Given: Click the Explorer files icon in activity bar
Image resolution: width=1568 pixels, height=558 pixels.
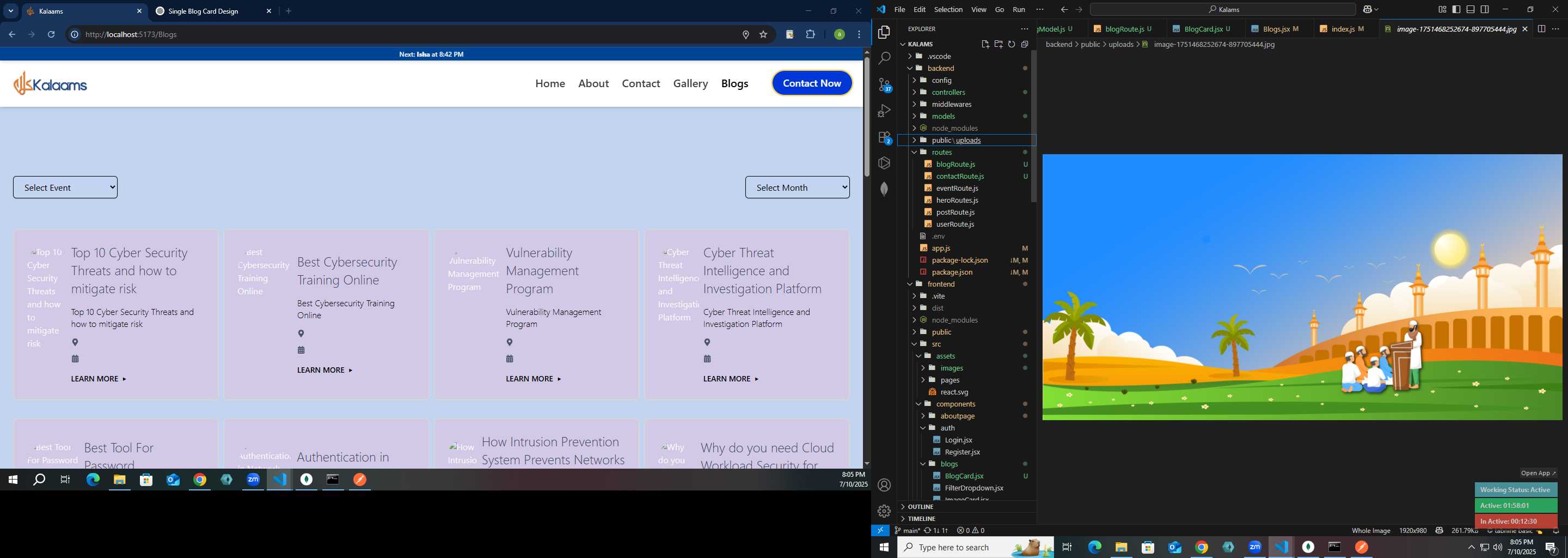Looking at the screenshot, I should tap(884, 32).
